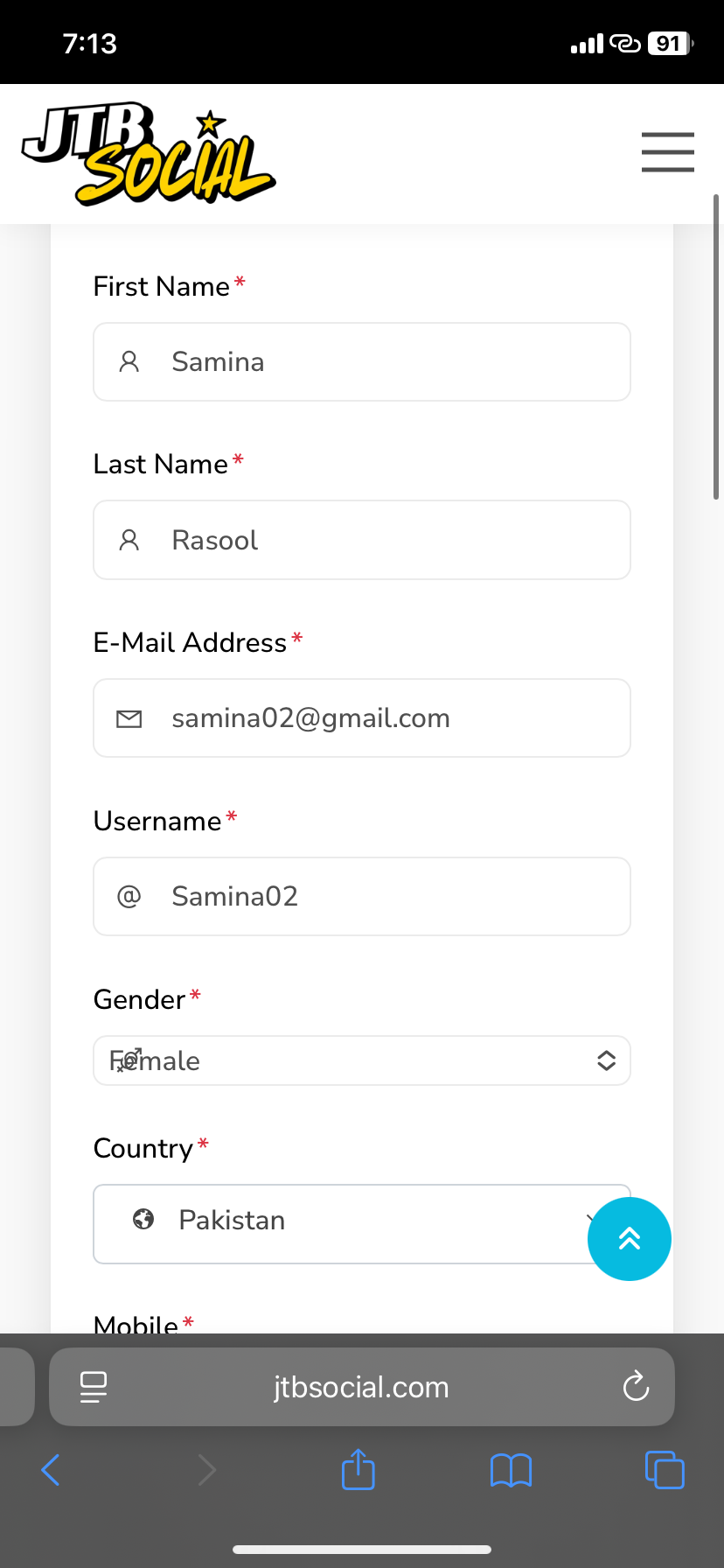Open the hamburger navigation menu

(x=667, y=152)
